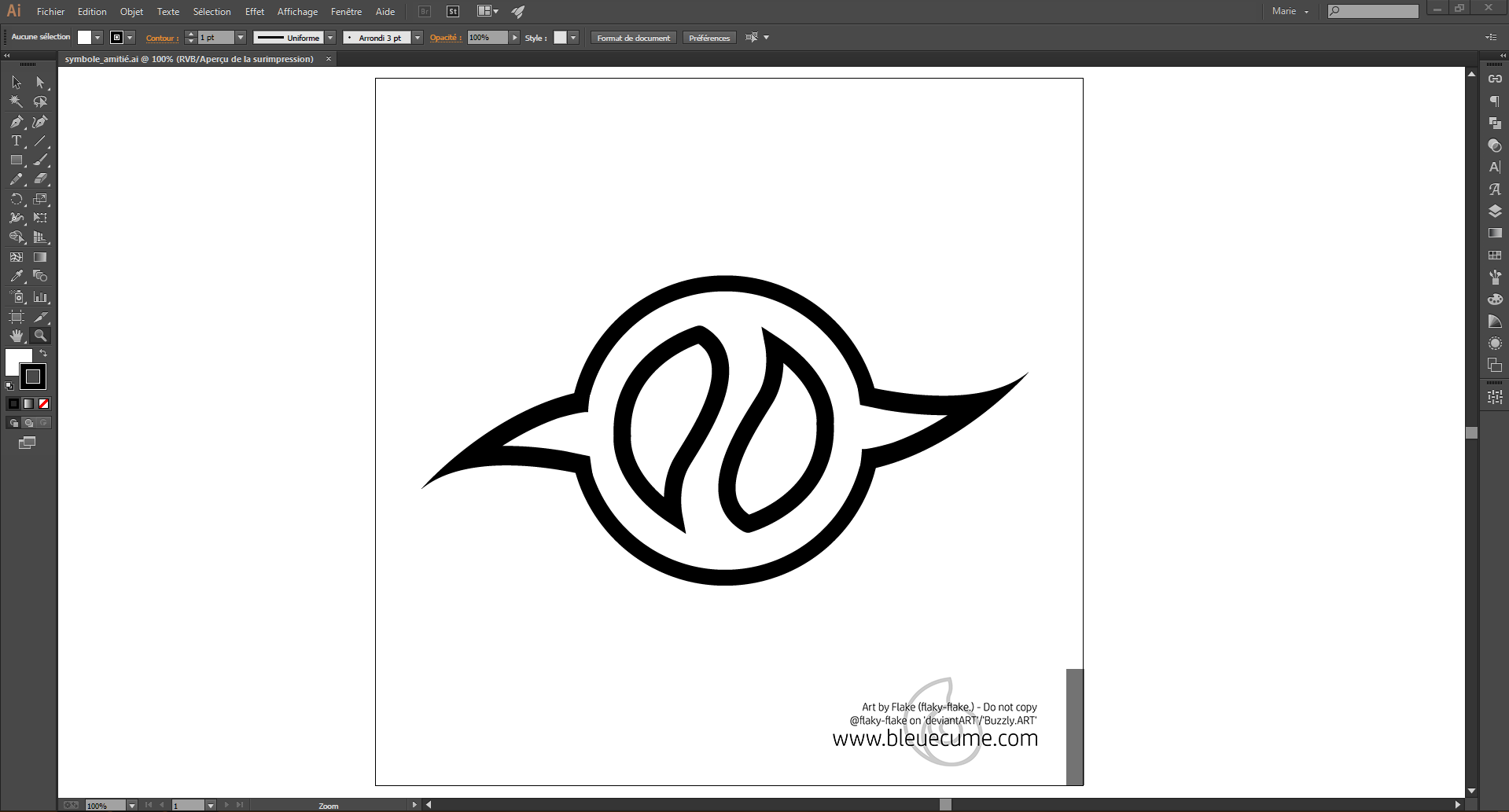Pick the Blend tool

pos(40,277)
